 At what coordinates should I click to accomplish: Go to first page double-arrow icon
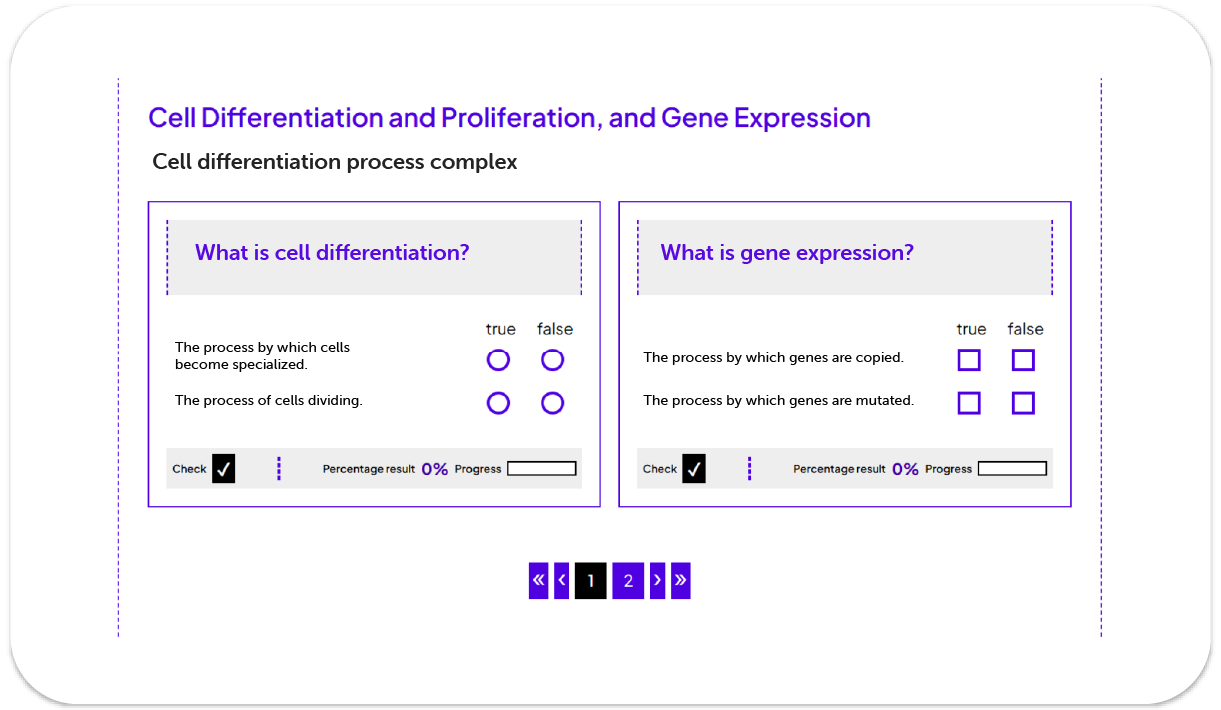539,580
